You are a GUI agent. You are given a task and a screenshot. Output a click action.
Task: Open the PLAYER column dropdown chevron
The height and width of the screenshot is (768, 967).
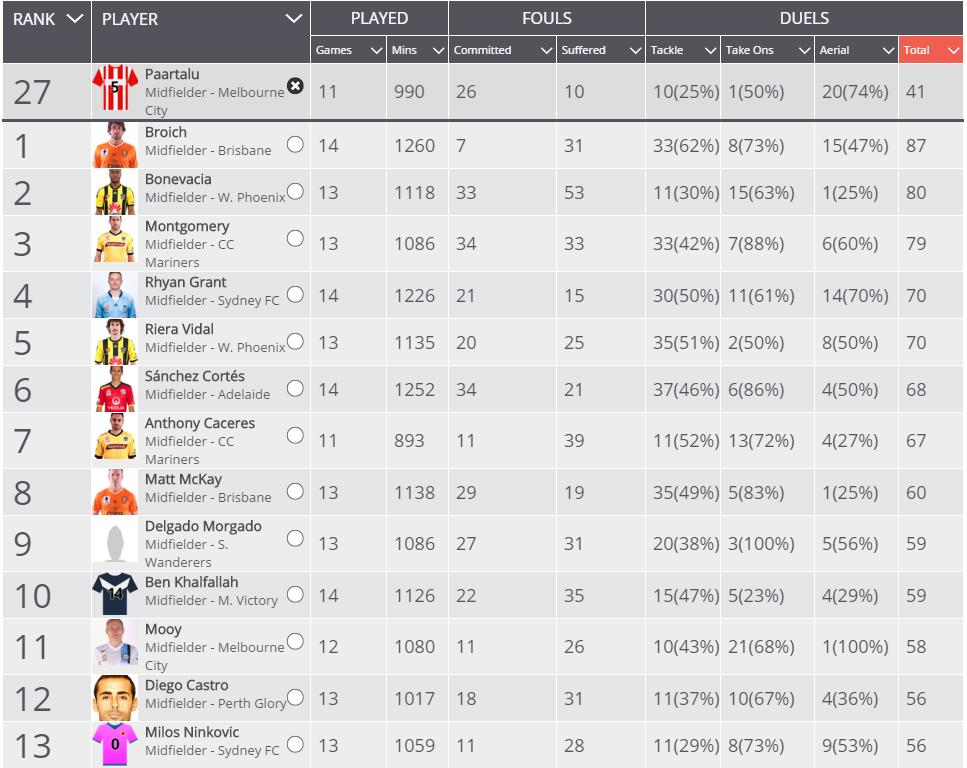(294, 19)
